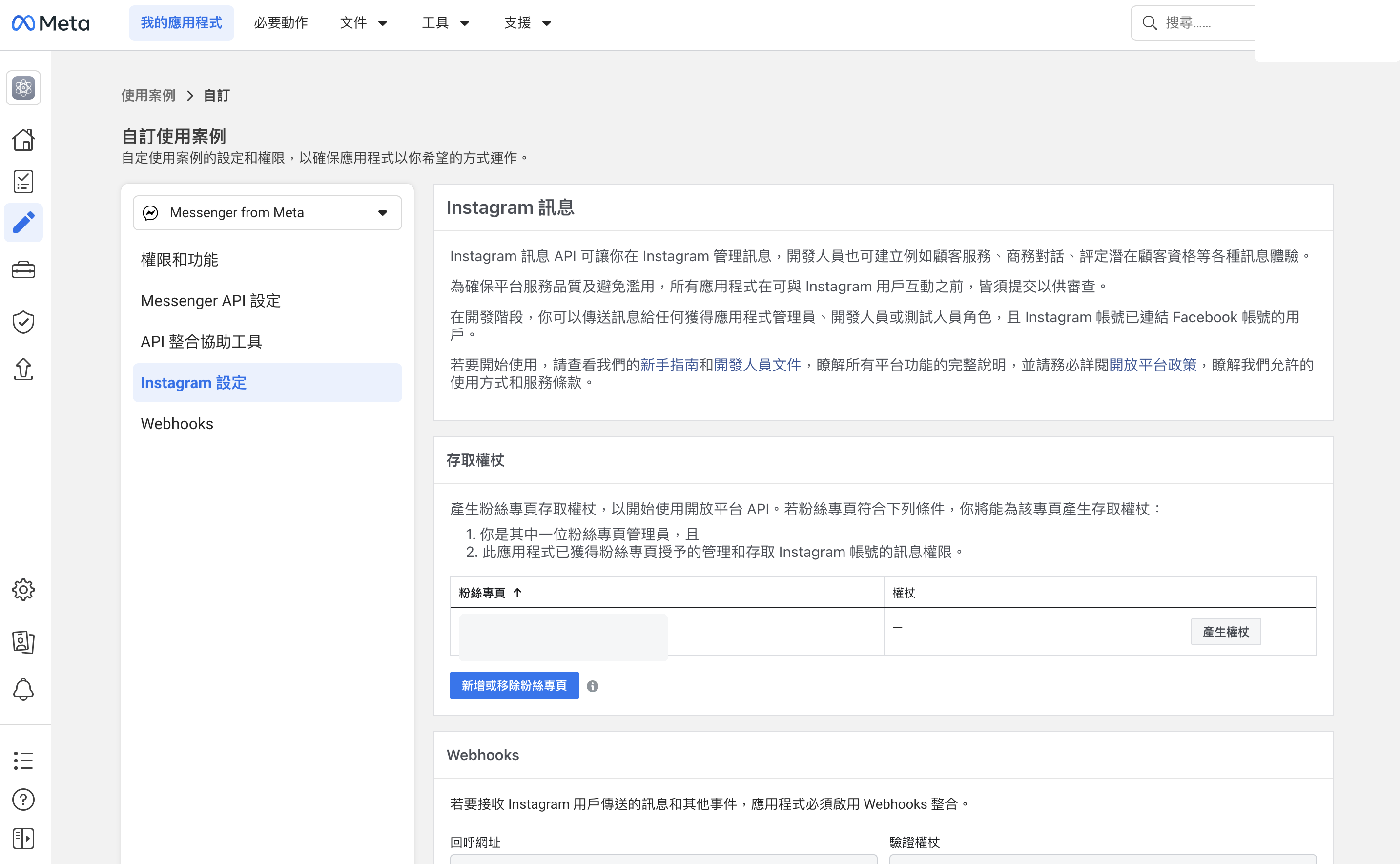Select the pencil use cases icon
Viewport: 1400px width, 864px height.
click(23, 222)
